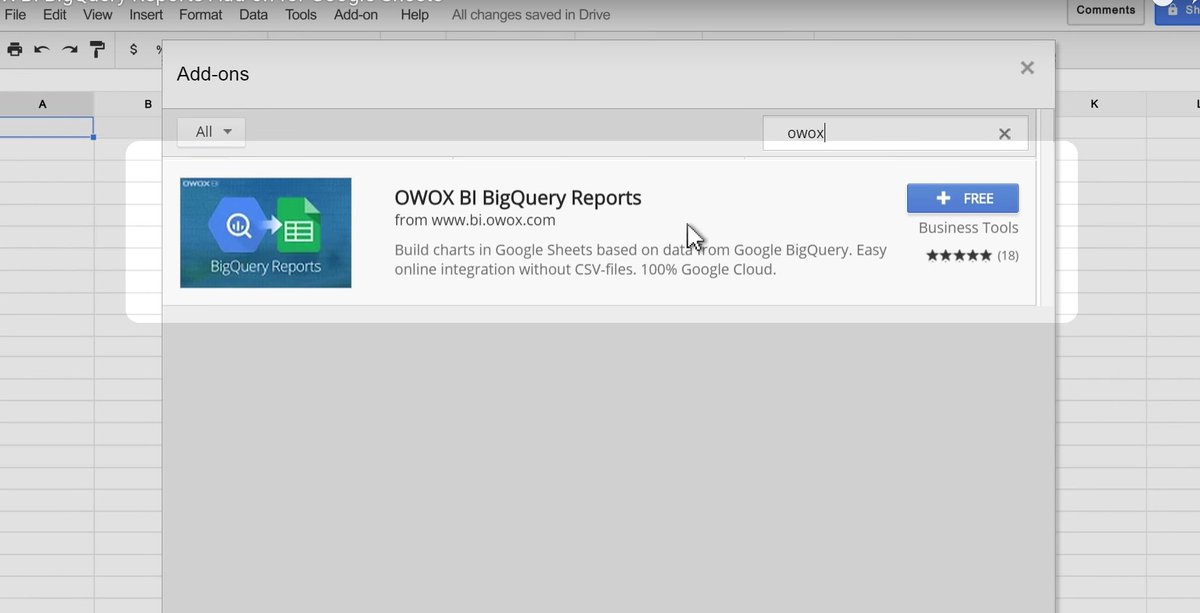Click the from www.bi.owox.com text
Screen dimensions: 1200x613
(475, 220)
